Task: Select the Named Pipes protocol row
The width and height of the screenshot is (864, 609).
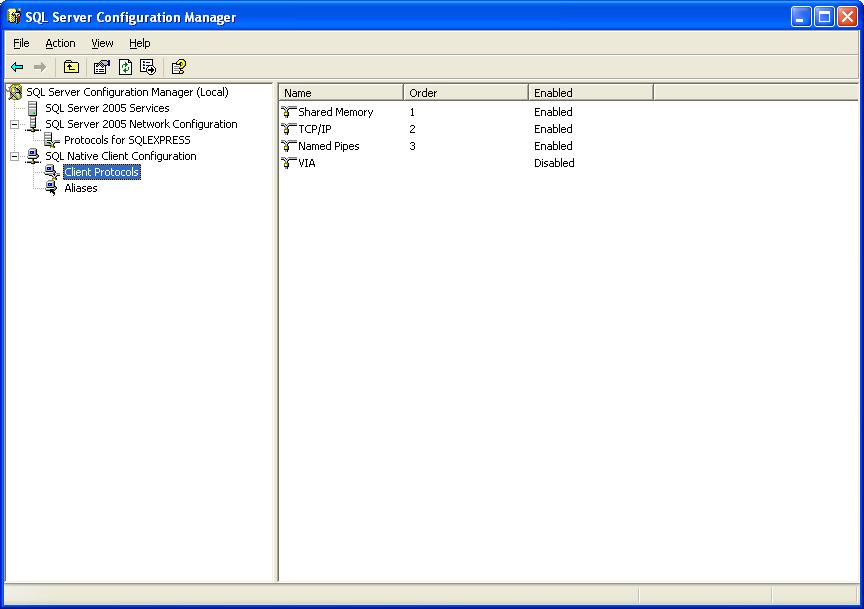Action: point(328,146)
